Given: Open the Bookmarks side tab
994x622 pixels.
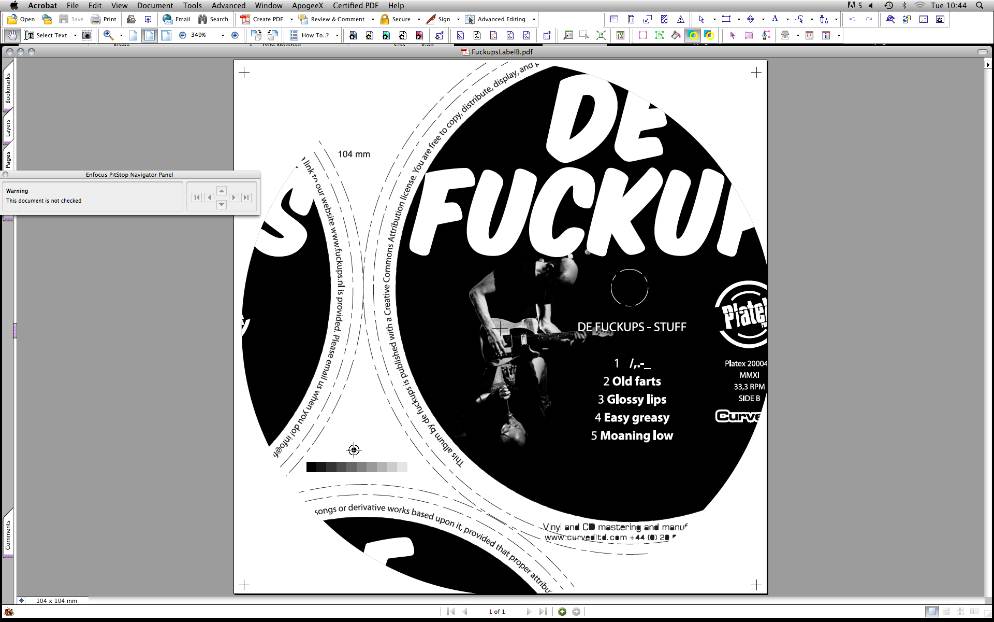Looking at the screenshot, I should (x=8, y=89).
